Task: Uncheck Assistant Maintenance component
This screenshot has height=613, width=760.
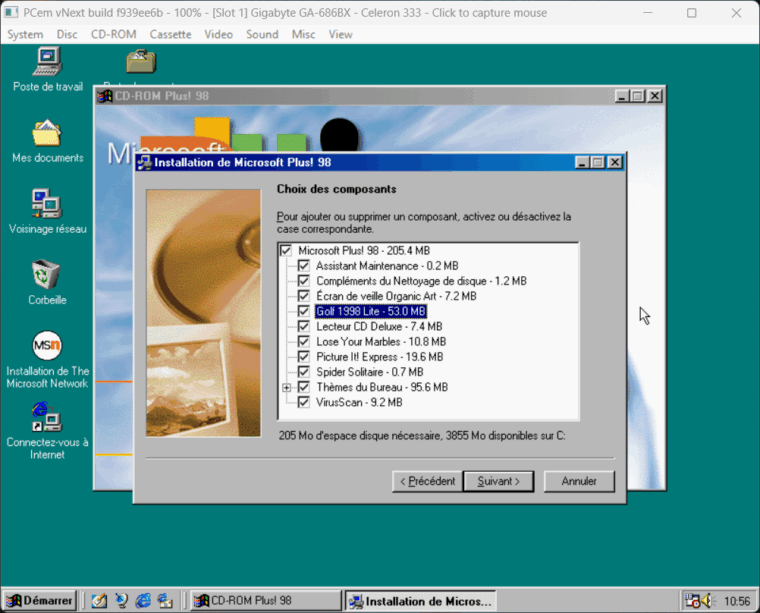Action: point(303,266)
